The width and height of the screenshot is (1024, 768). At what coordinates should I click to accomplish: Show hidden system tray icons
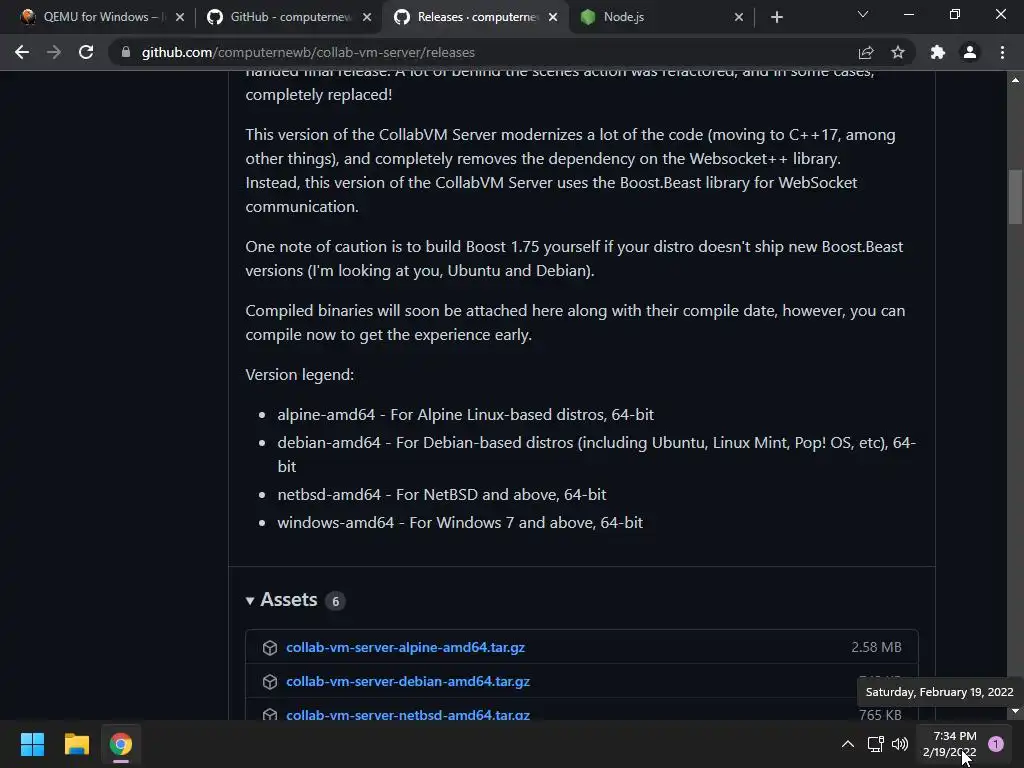[x=848, y=744]
